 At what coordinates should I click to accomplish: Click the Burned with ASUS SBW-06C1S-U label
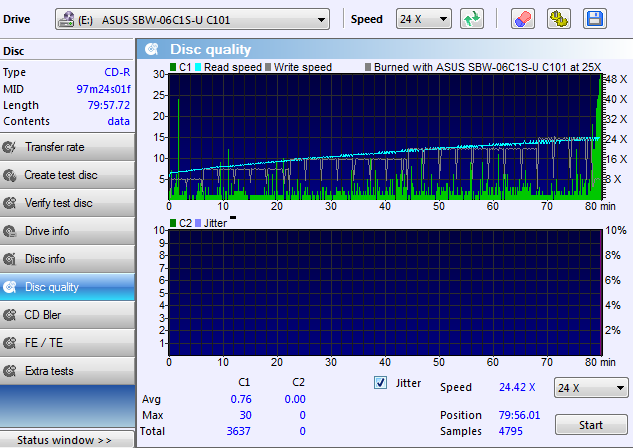coord(487,67)
